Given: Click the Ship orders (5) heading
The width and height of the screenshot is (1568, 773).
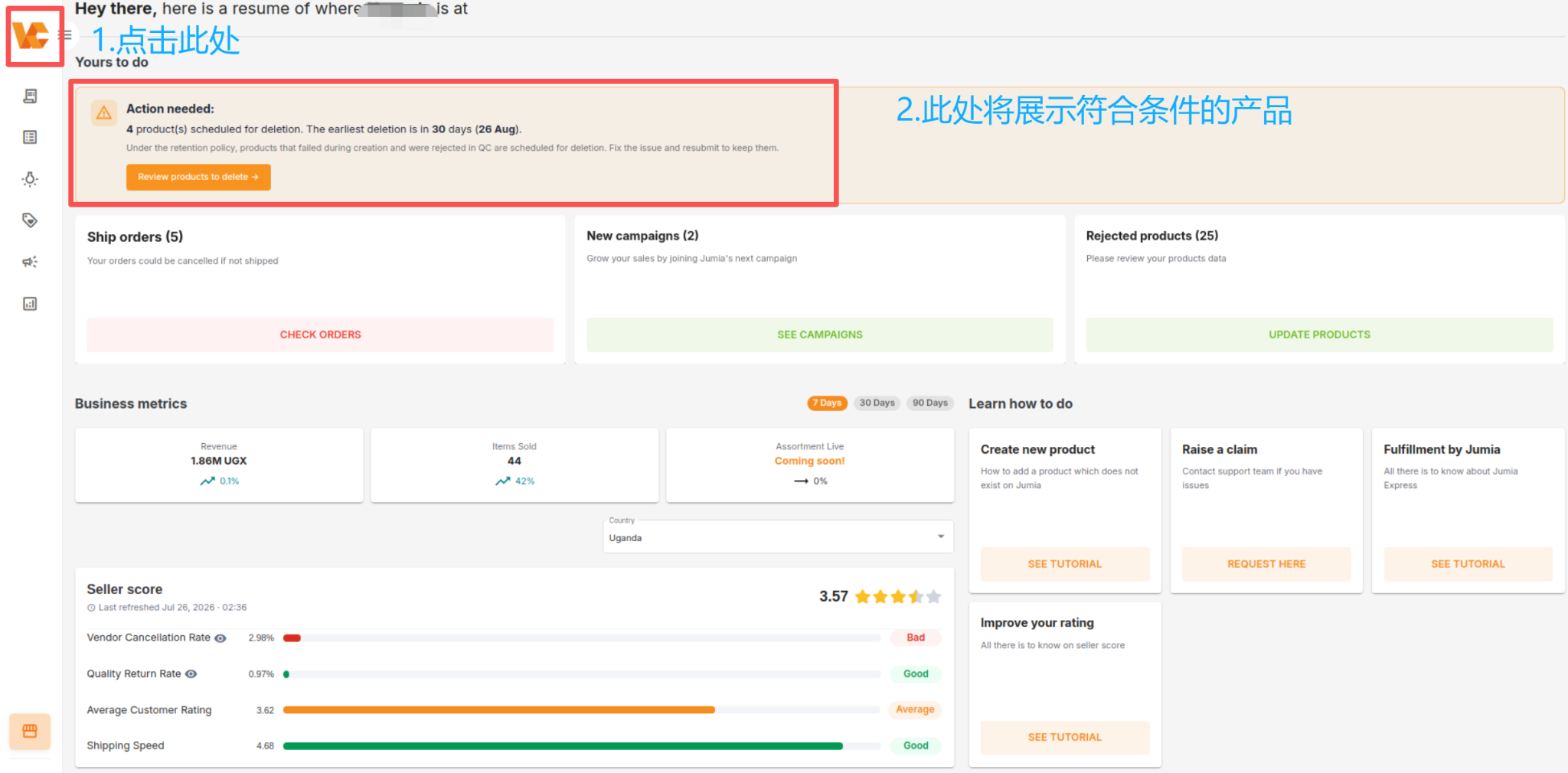Looking at the screenshot, I should [135, 237].
